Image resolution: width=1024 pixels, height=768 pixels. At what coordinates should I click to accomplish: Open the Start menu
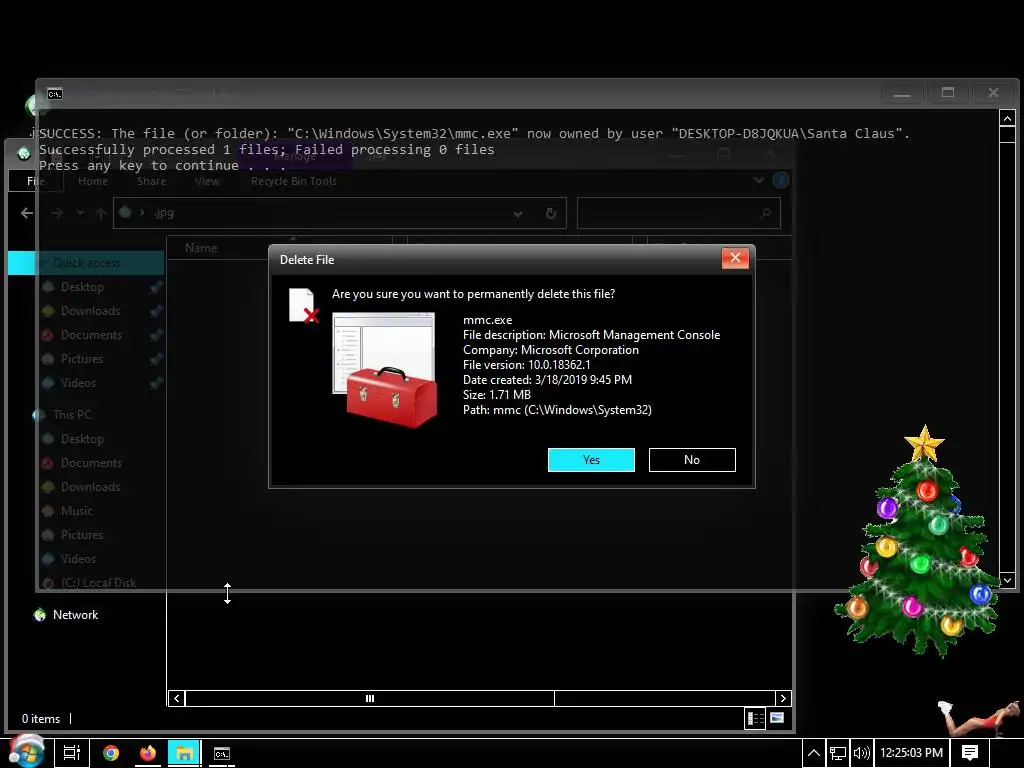point(26,752)
